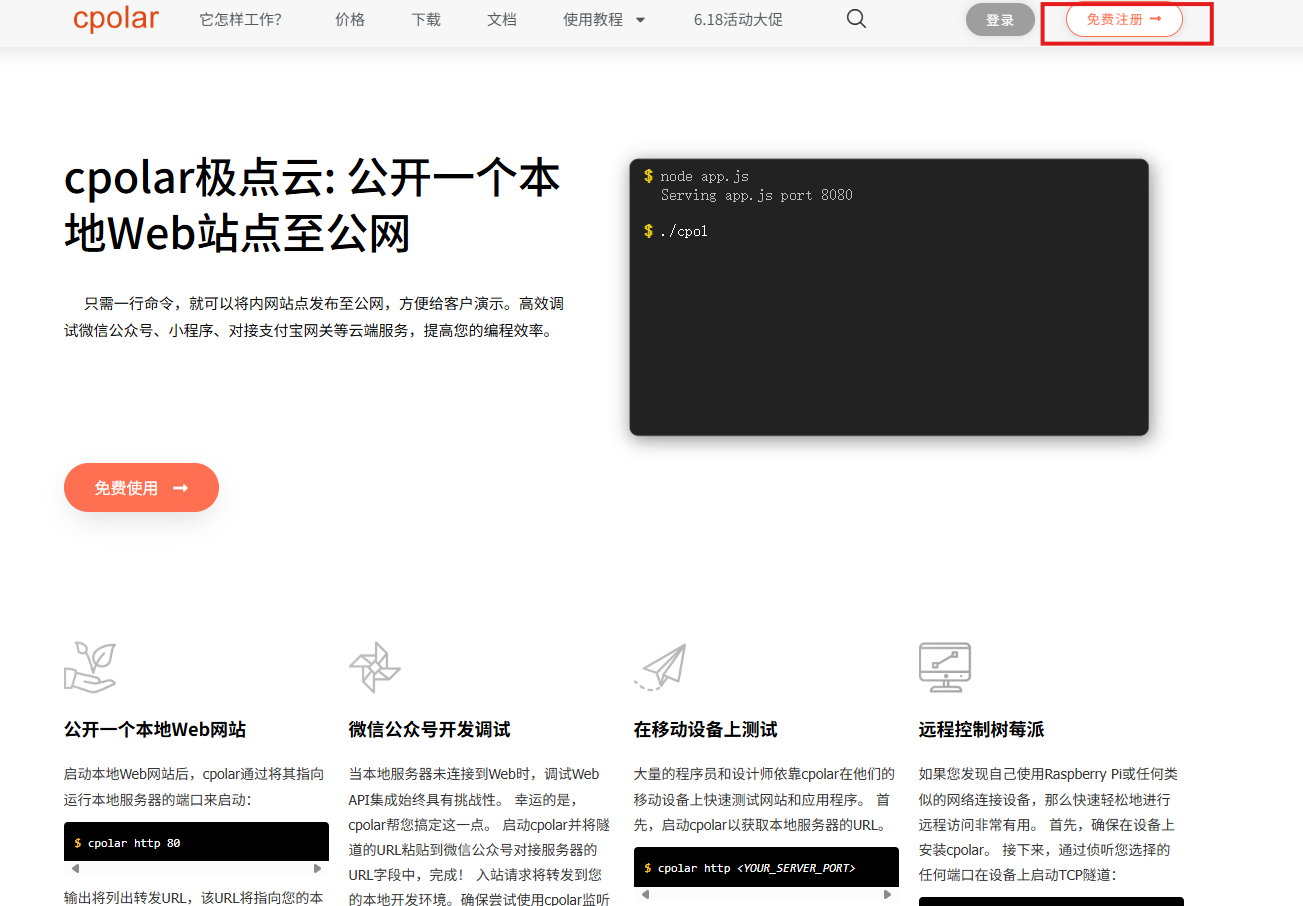Click the 免费注册 button
This screenshot has height=906, width=1303.
(x=1124, y=20)
